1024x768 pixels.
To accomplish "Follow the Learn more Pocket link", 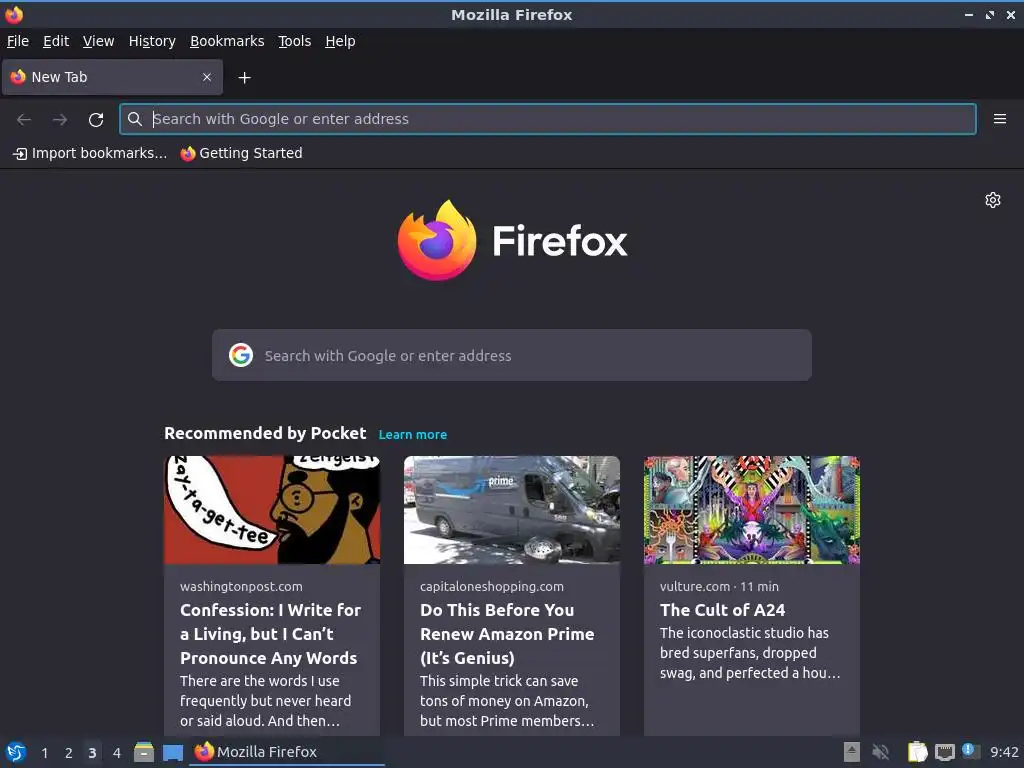I will 413,434.
